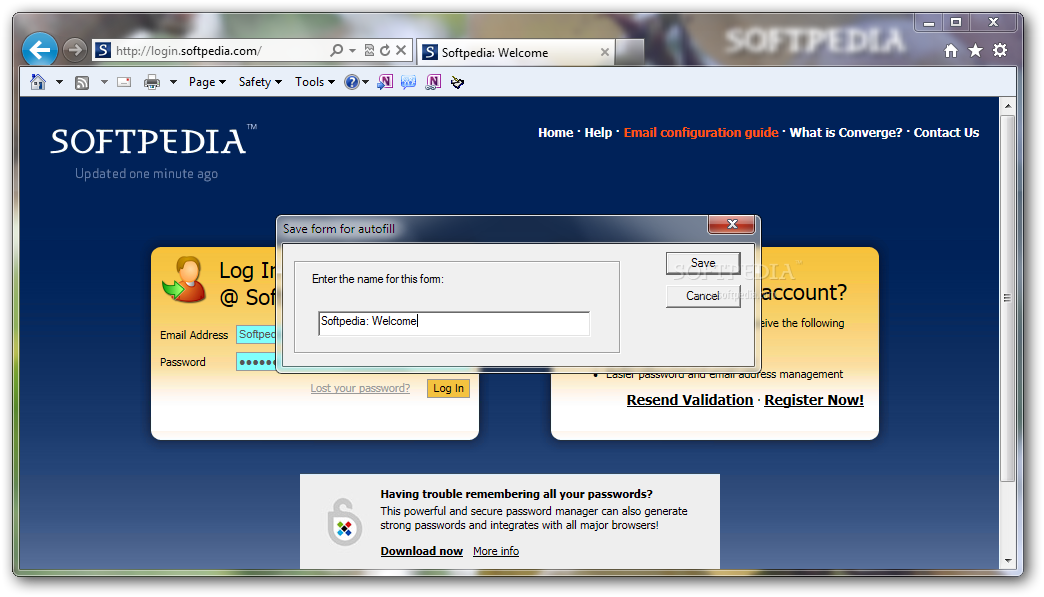The image size is (1044, 597).
Task: Click the Password input field
Action: [256, 362]
